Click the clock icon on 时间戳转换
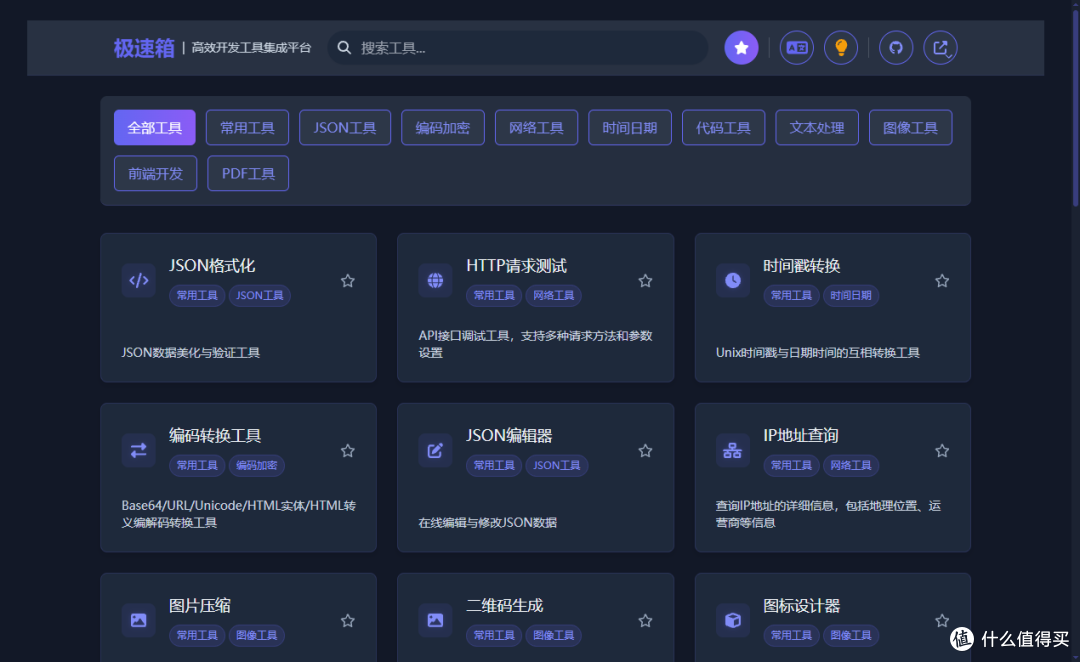1080x662 pixels. click(732, 280)
